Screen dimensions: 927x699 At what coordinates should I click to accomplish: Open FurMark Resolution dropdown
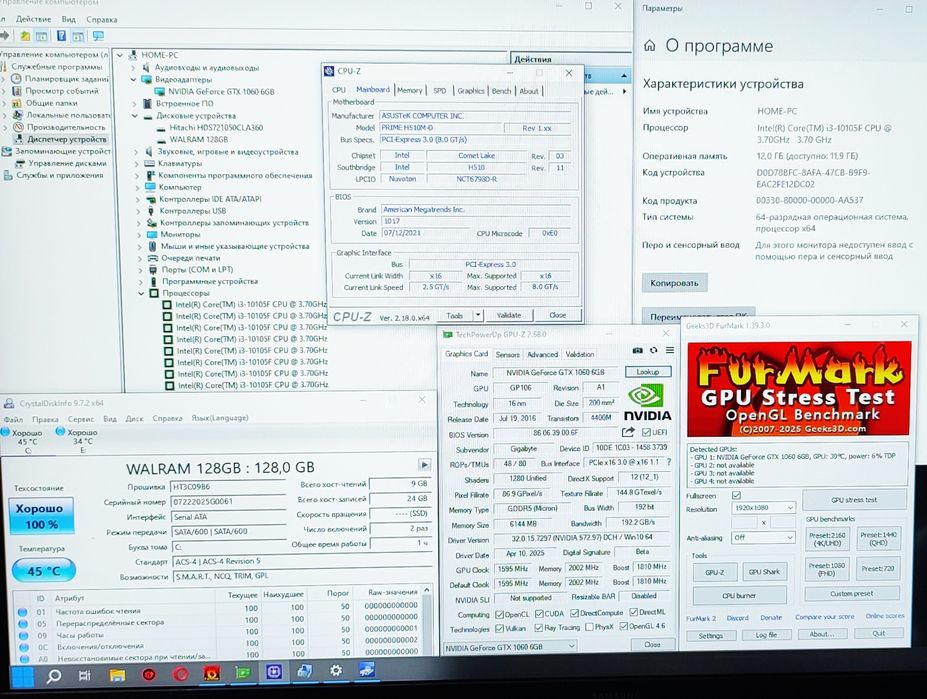763,507
